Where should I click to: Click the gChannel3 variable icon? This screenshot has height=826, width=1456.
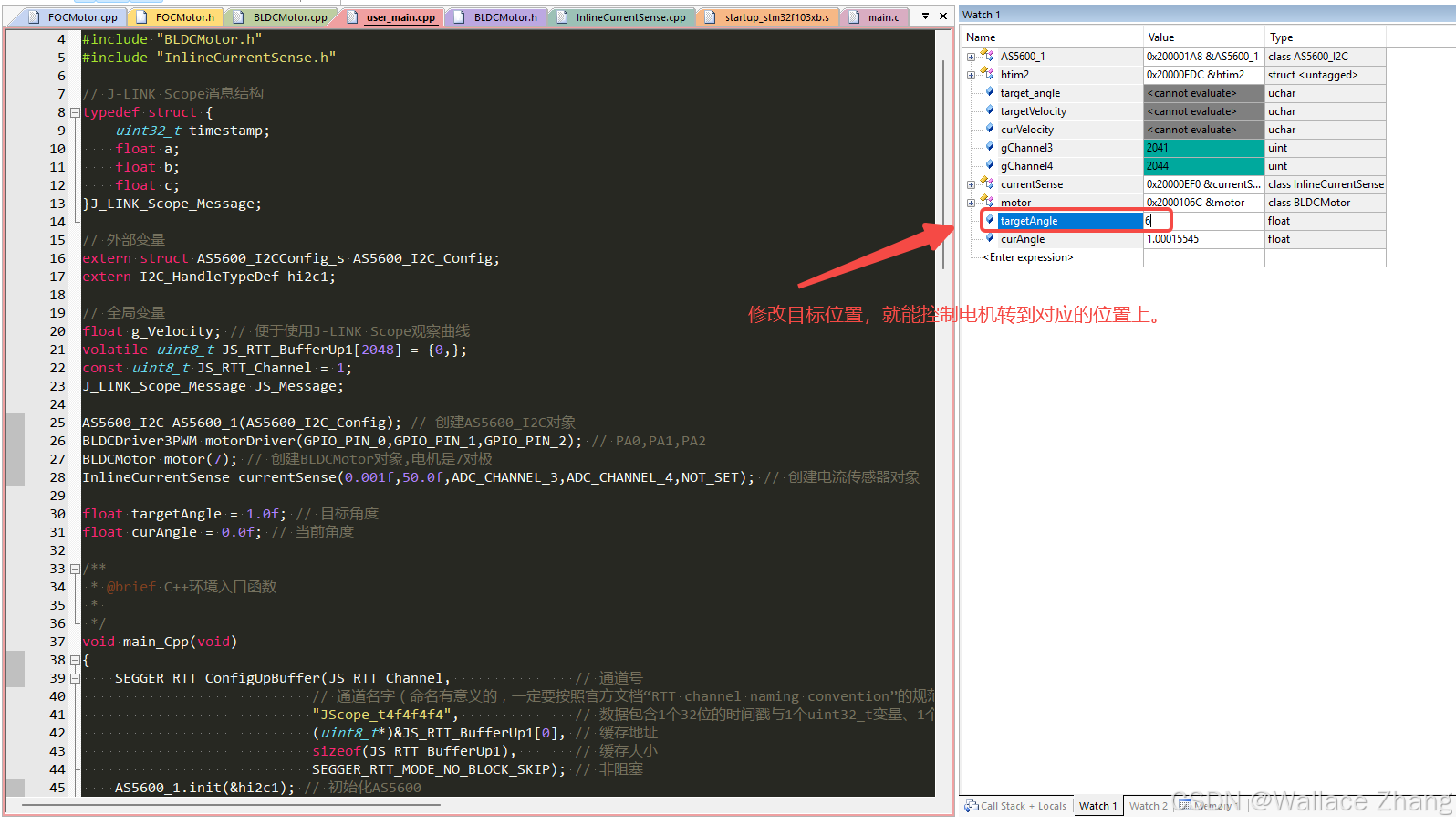coord(990,147)
